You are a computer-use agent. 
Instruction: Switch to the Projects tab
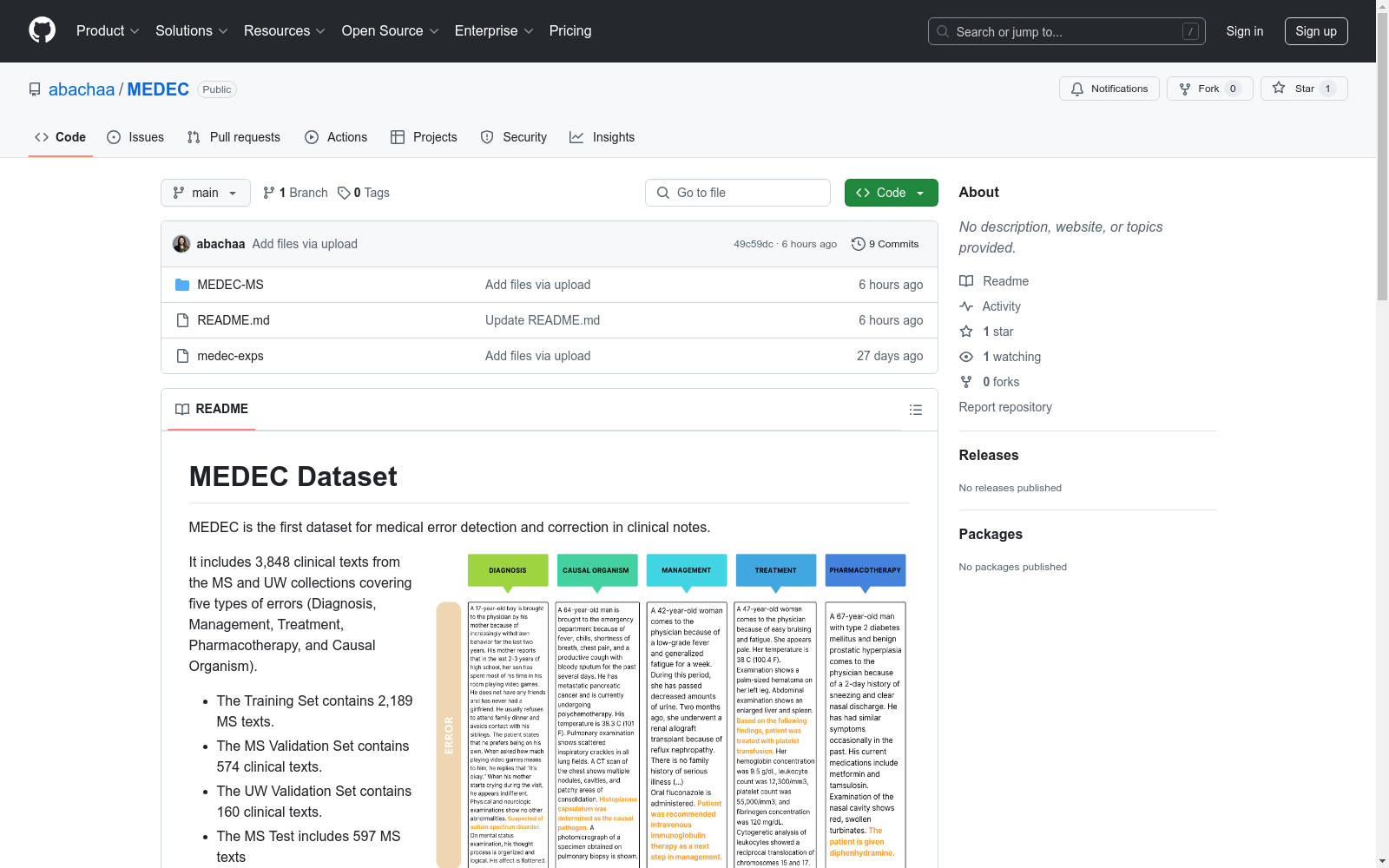[424, 137]
